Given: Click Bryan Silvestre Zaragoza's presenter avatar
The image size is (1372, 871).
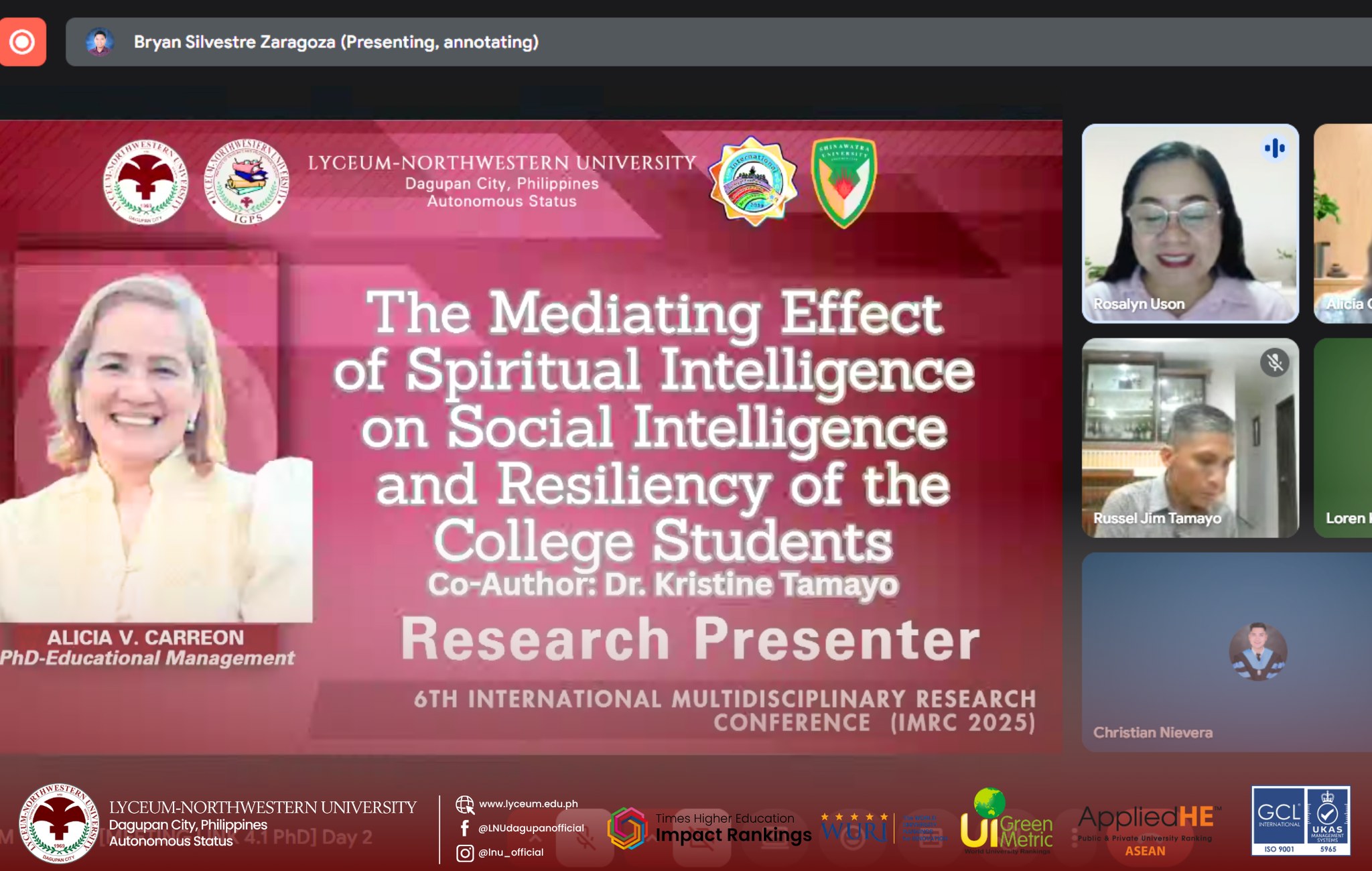Looking at the screenshot, I should pos(99,42).
